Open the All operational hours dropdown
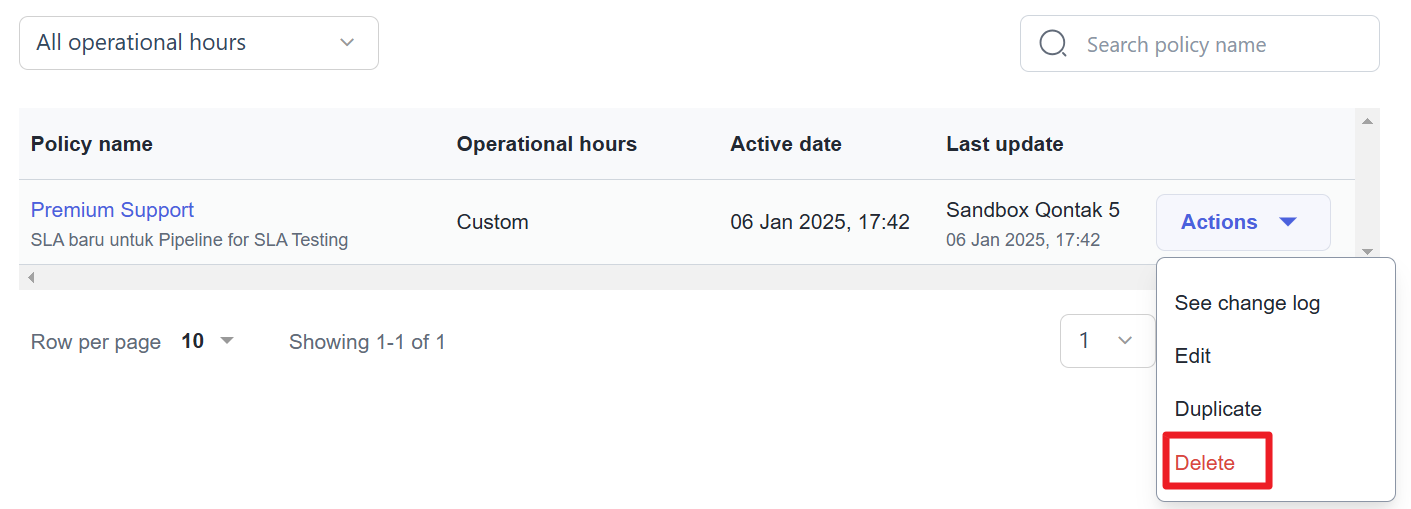Screen dimensions: 1411x509 point(198,43)
